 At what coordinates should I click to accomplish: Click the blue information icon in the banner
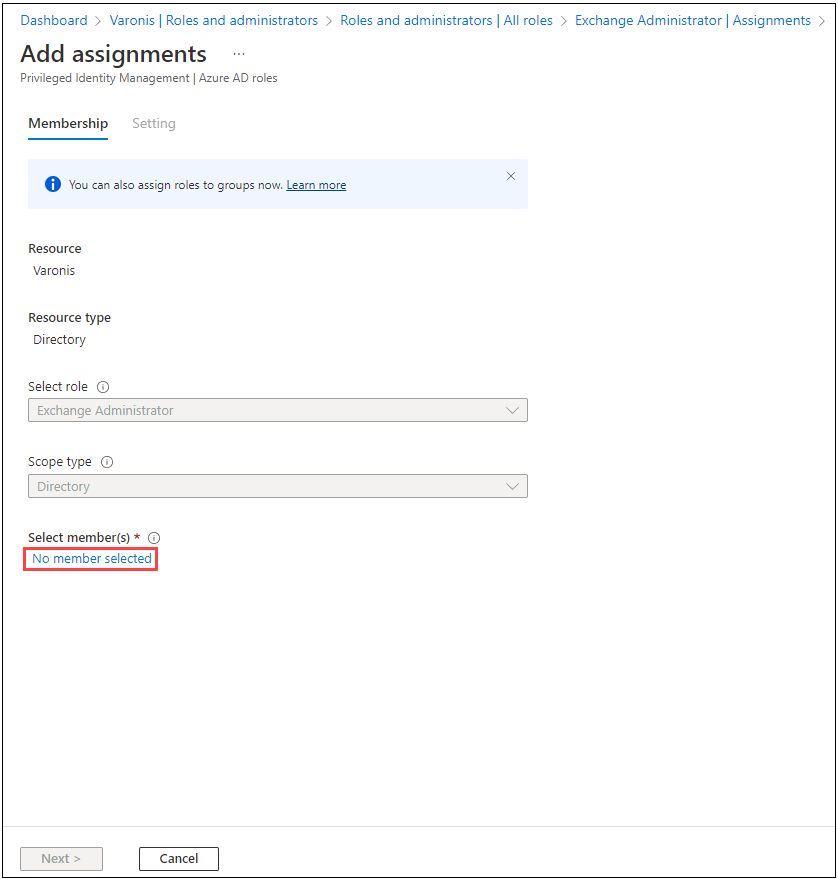tap(53, 184)
